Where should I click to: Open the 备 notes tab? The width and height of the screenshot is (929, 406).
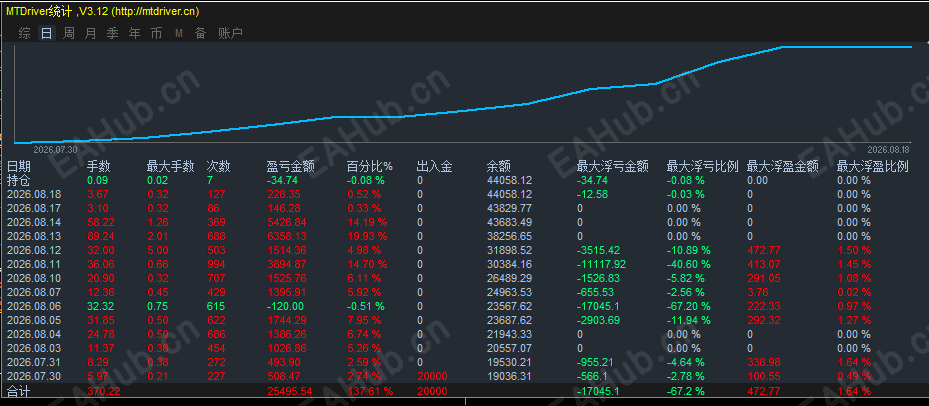point(200,33)
